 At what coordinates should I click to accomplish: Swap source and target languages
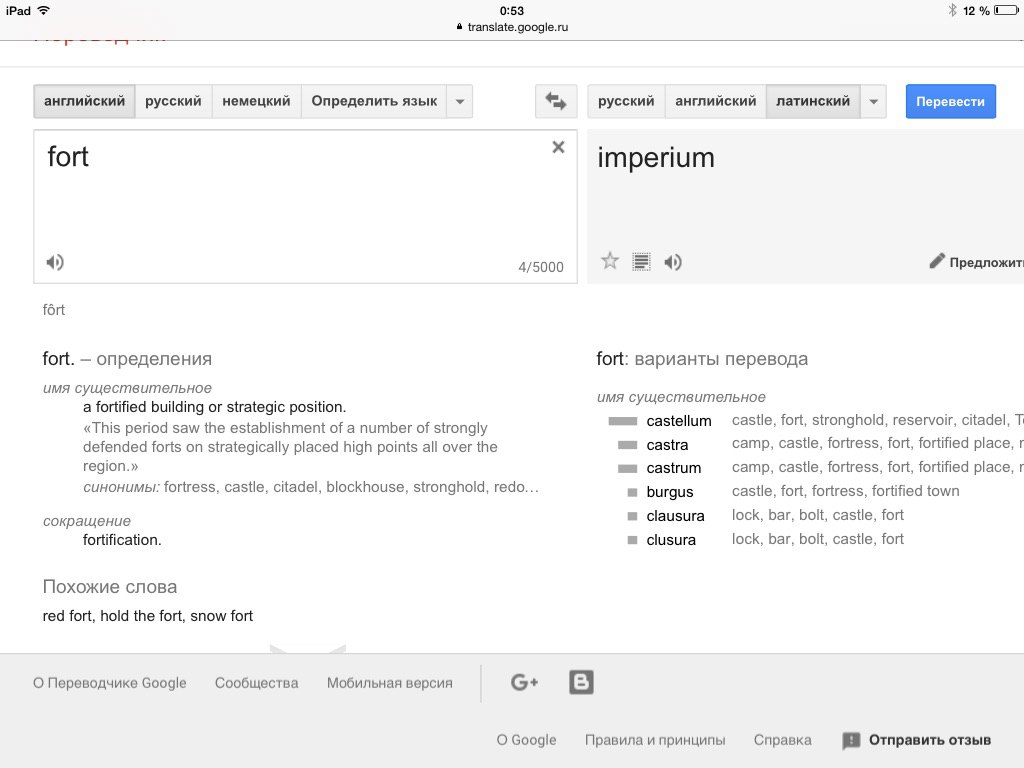point(556,101)
